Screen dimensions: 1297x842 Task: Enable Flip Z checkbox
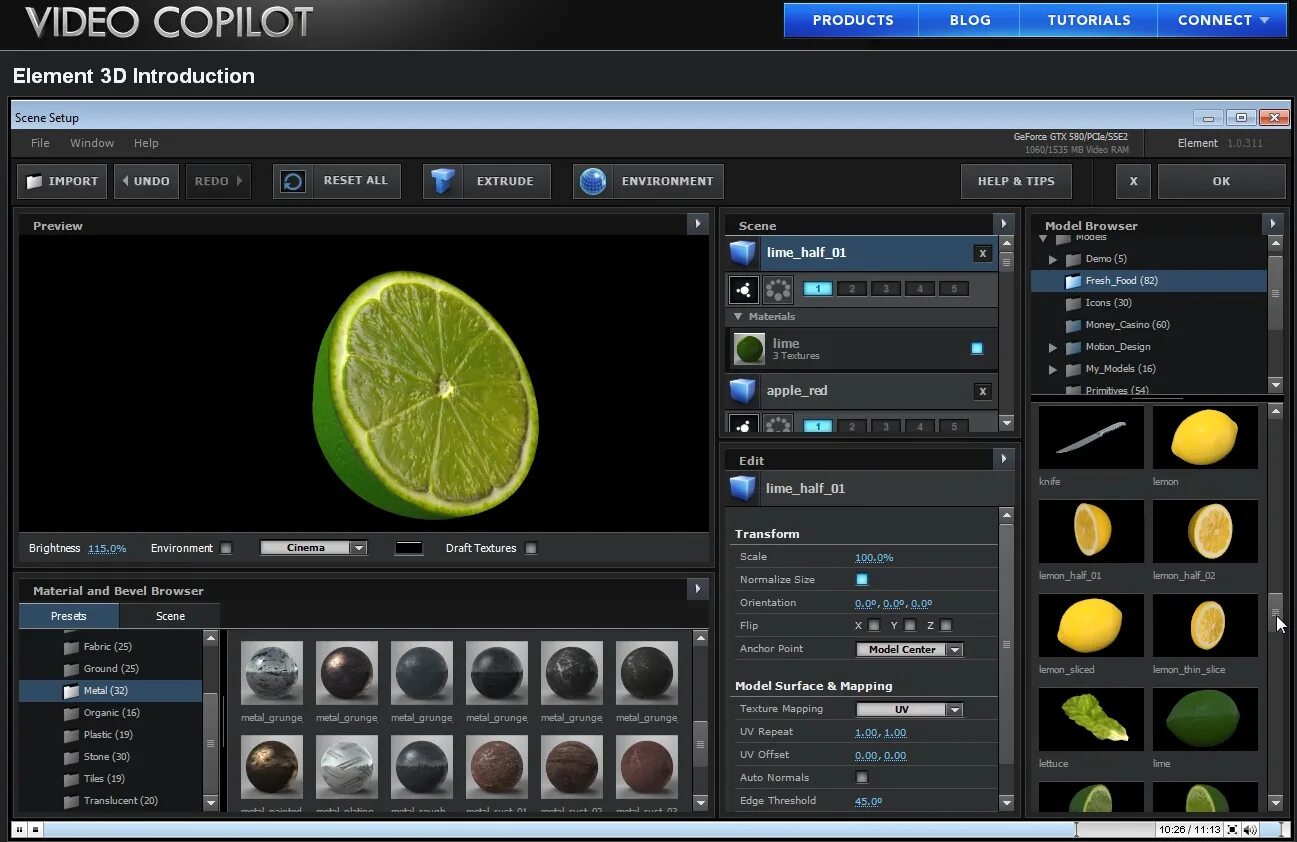(x=946, y=626)
